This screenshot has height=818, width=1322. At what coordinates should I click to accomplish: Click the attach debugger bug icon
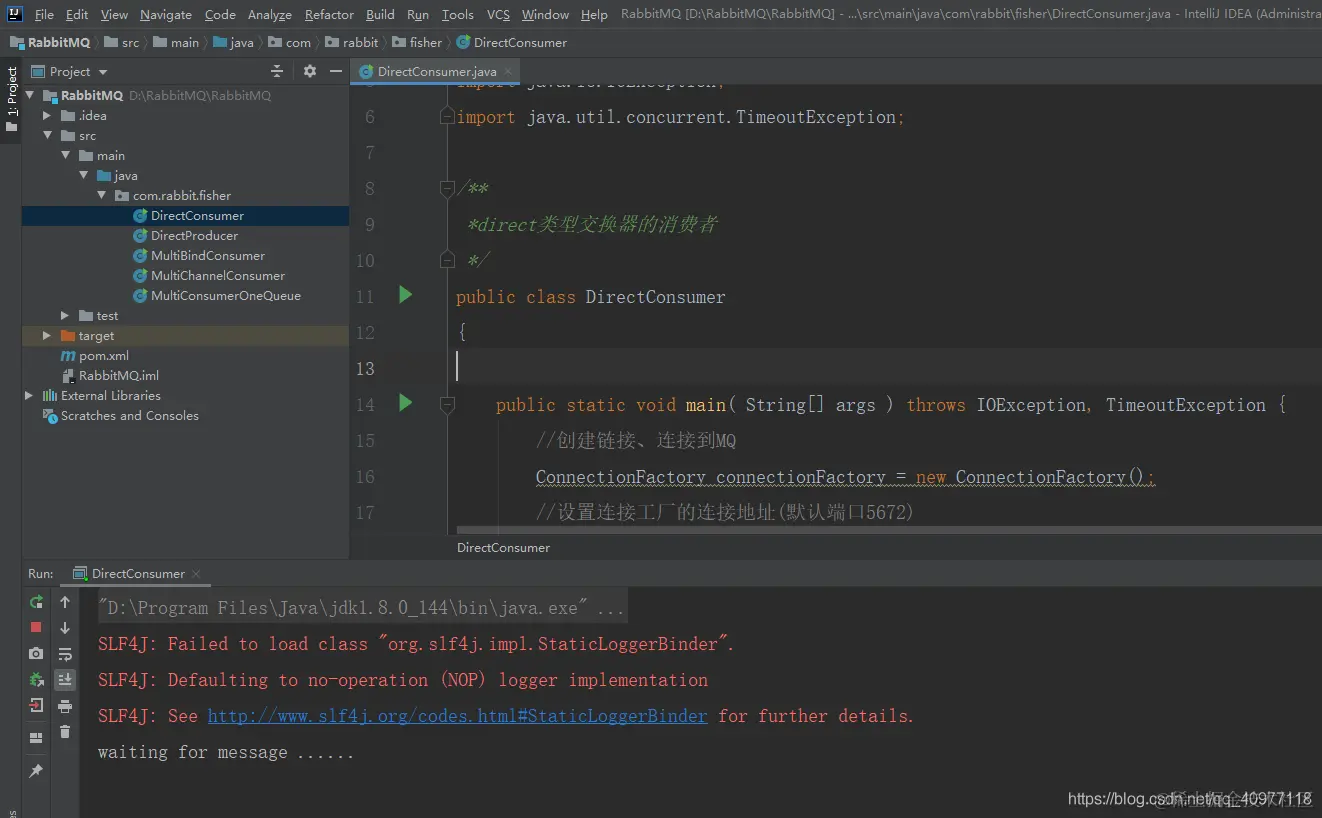[36, 679]
